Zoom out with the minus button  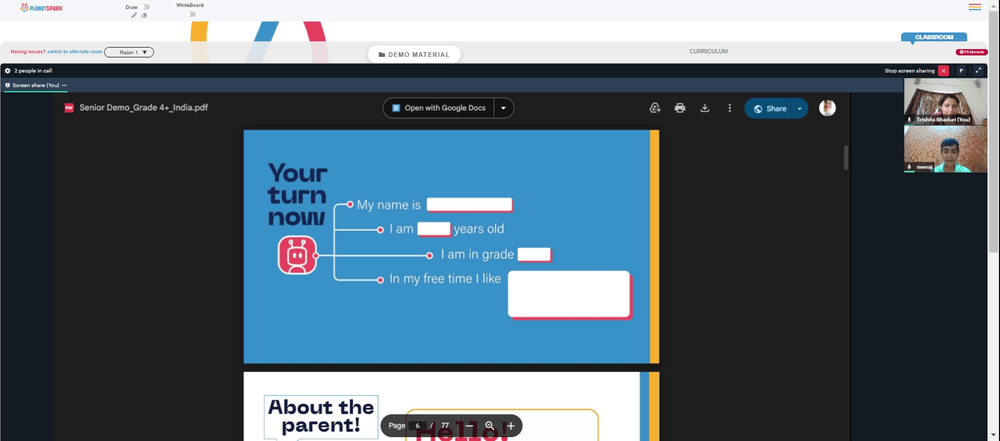pyautogui.click(x=469, y=426)
